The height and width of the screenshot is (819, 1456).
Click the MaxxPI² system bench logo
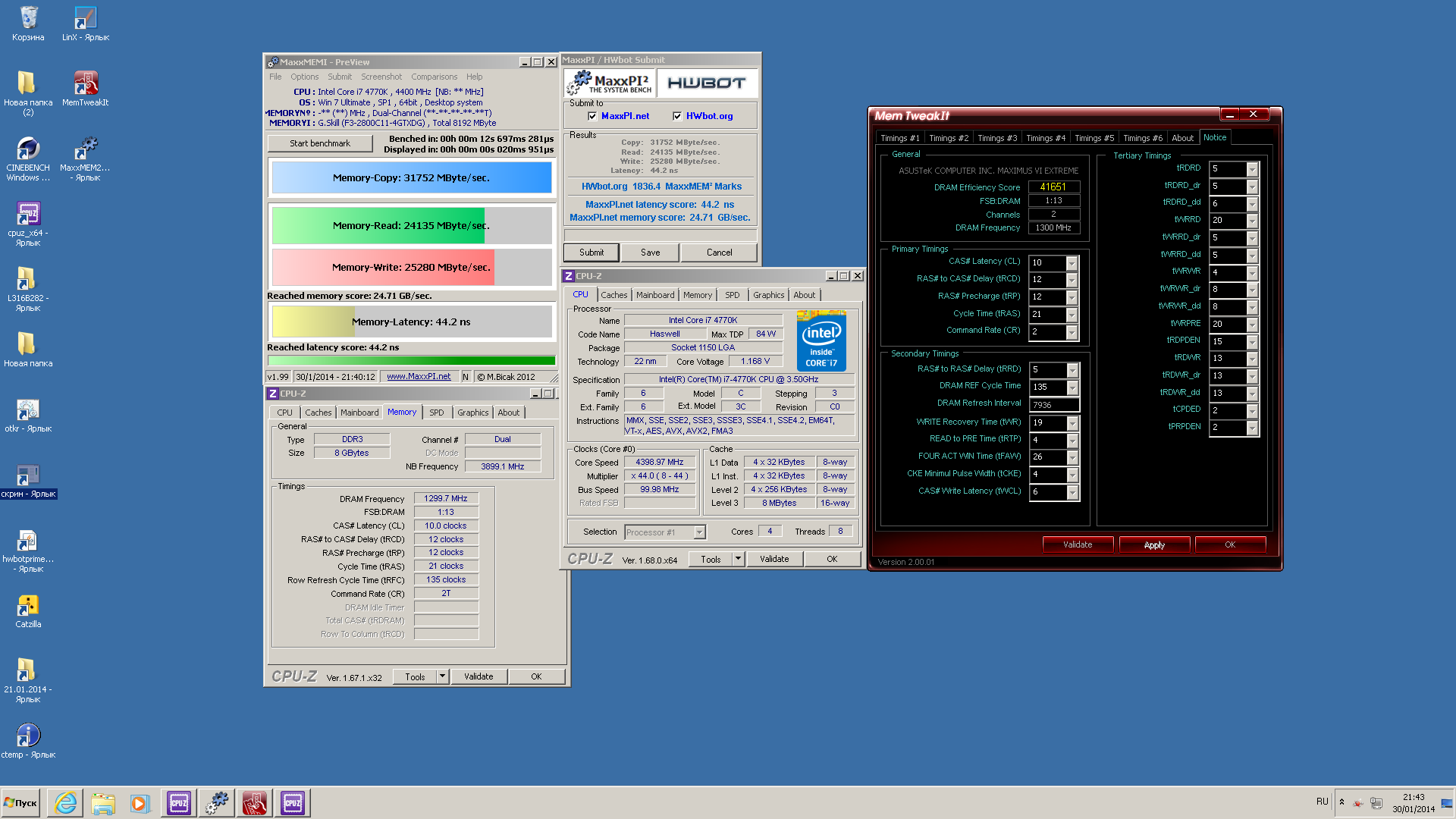(609, 83)
